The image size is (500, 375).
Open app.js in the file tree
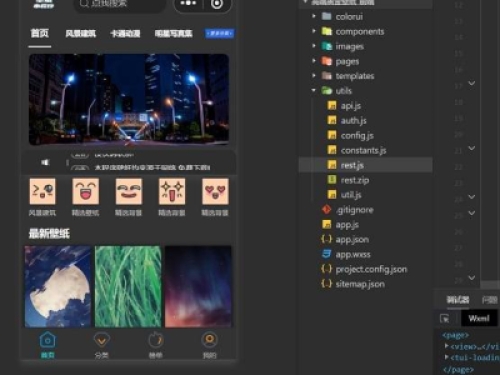coord(347,225)
